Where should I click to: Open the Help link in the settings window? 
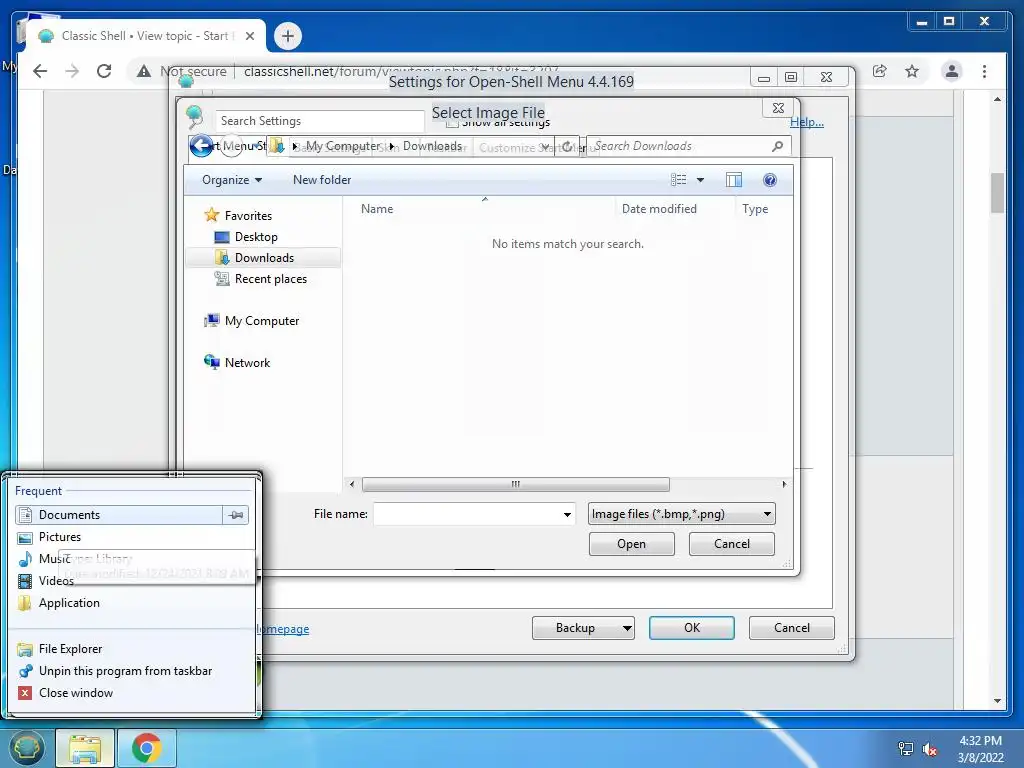pos(807,122)
